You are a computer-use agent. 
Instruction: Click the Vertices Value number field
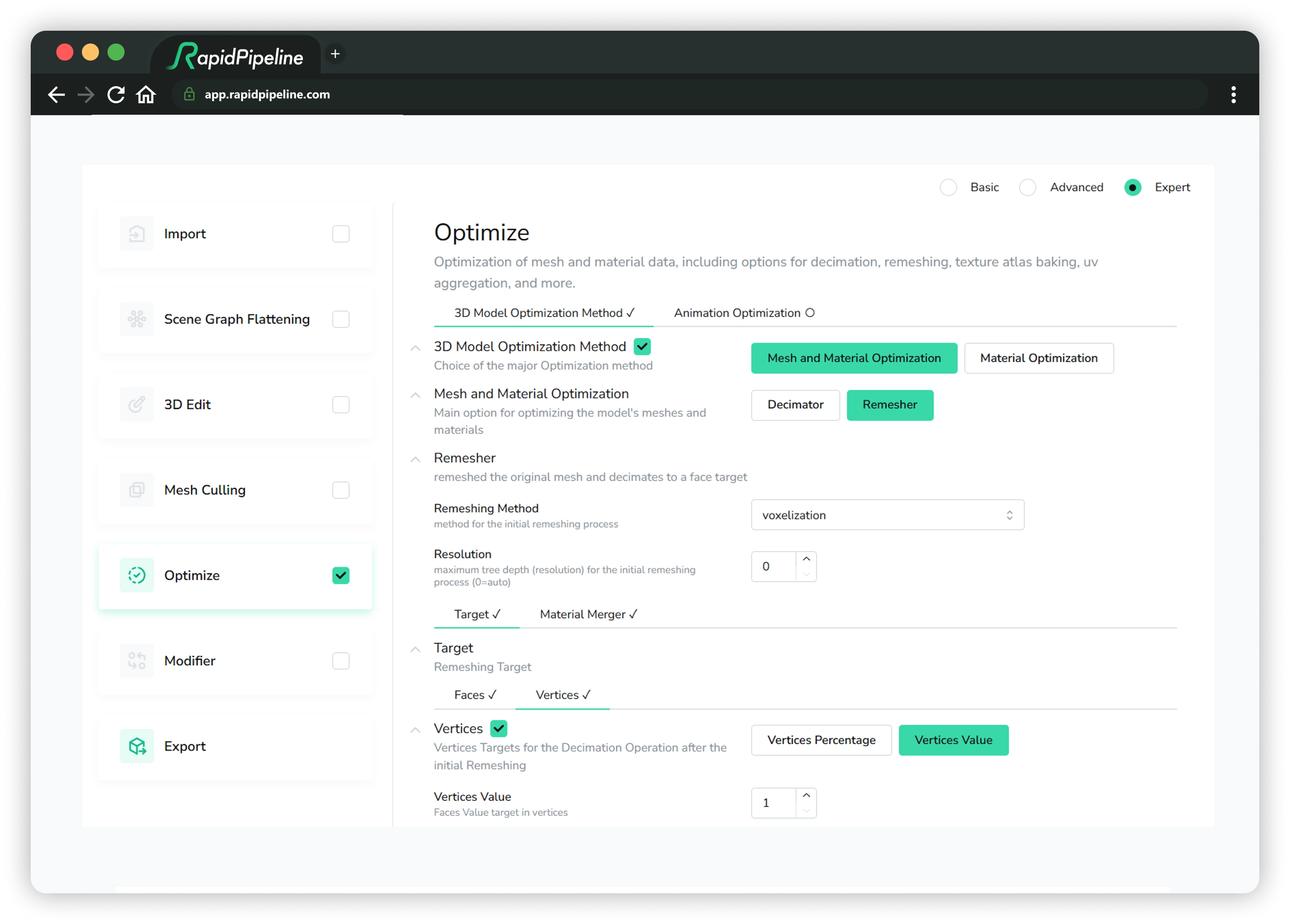(773, 803)
